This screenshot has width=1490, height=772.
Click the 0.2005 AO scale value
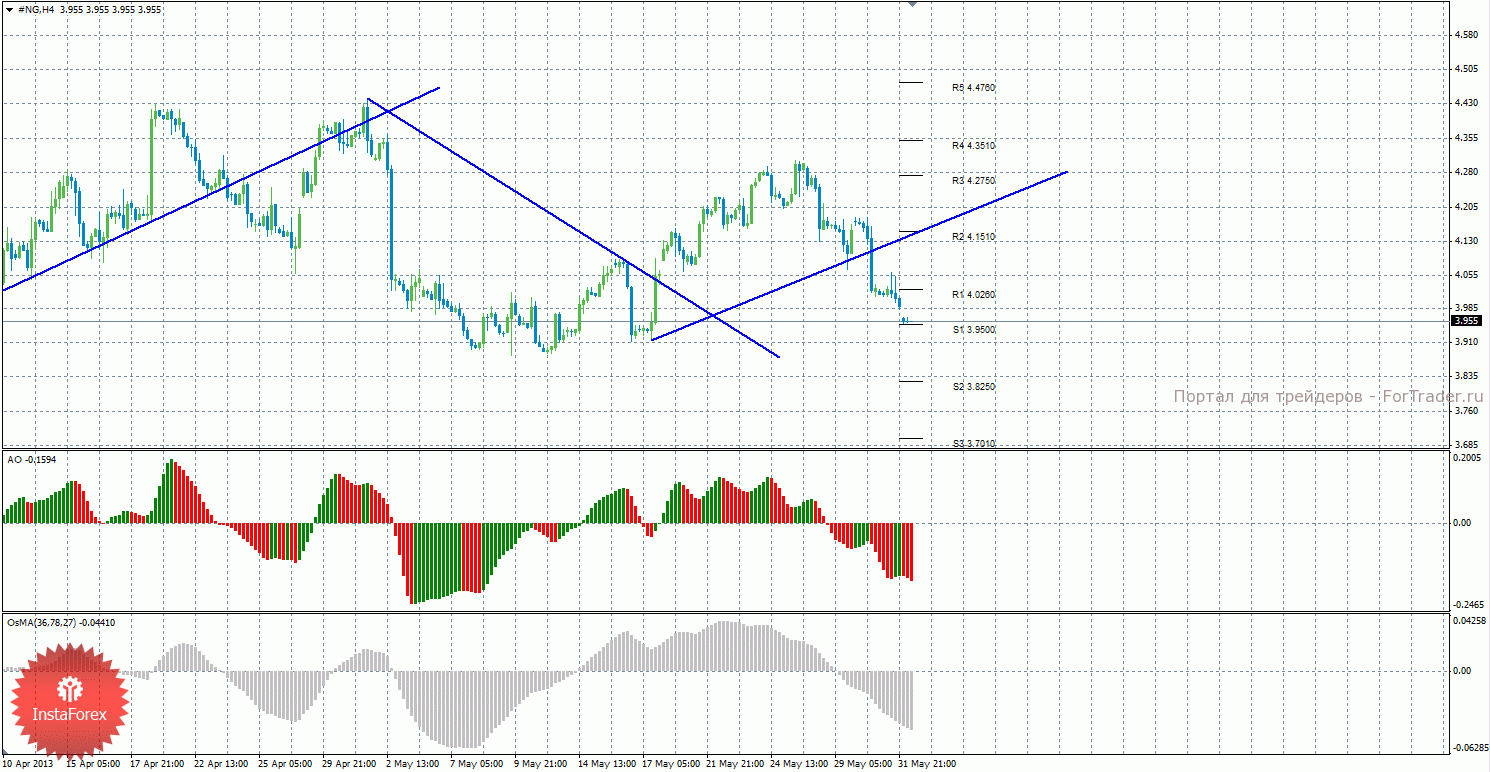(x=1467, y=458)
